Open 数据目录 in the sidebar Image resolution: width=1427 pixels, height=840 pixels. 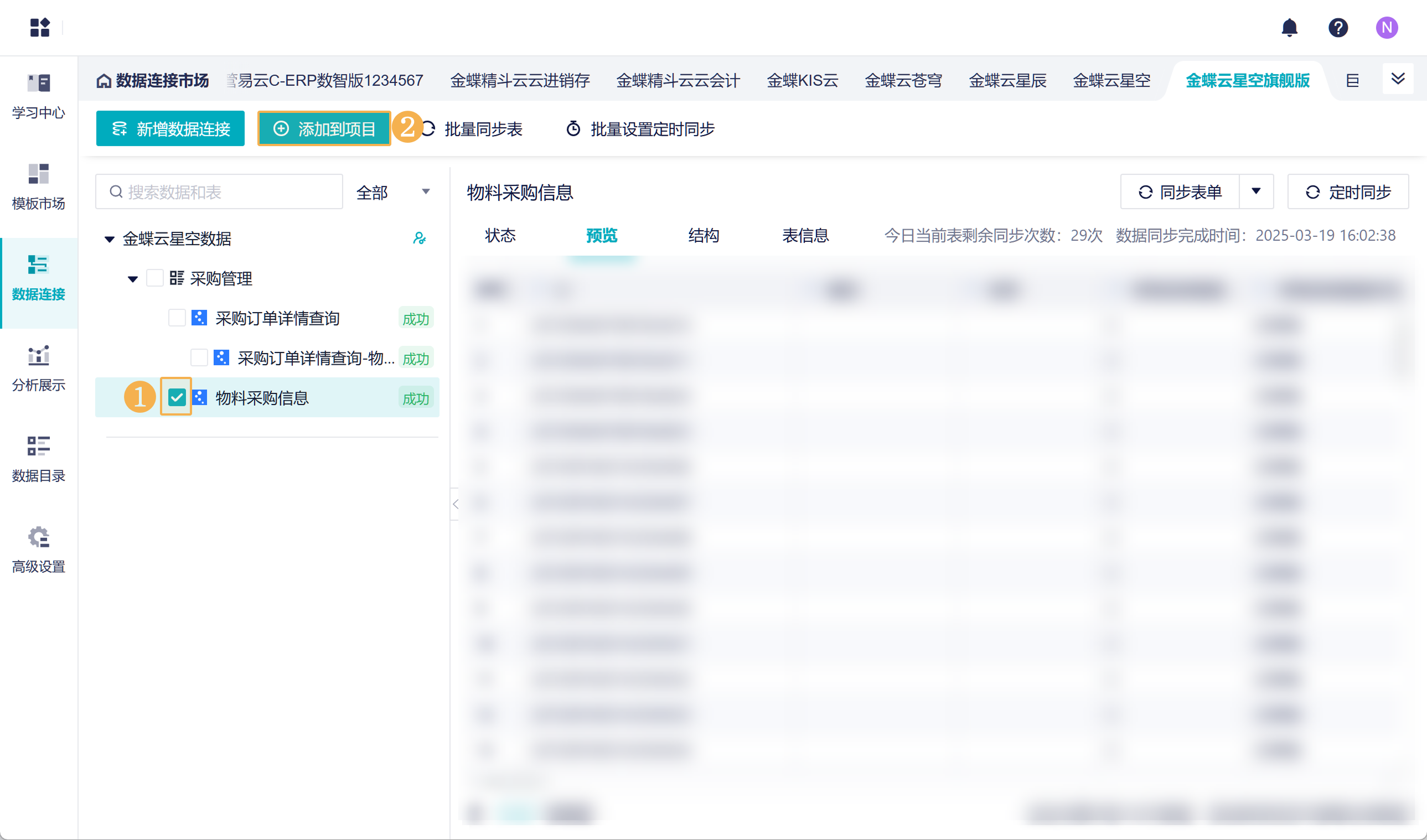(x=39, y=459)
